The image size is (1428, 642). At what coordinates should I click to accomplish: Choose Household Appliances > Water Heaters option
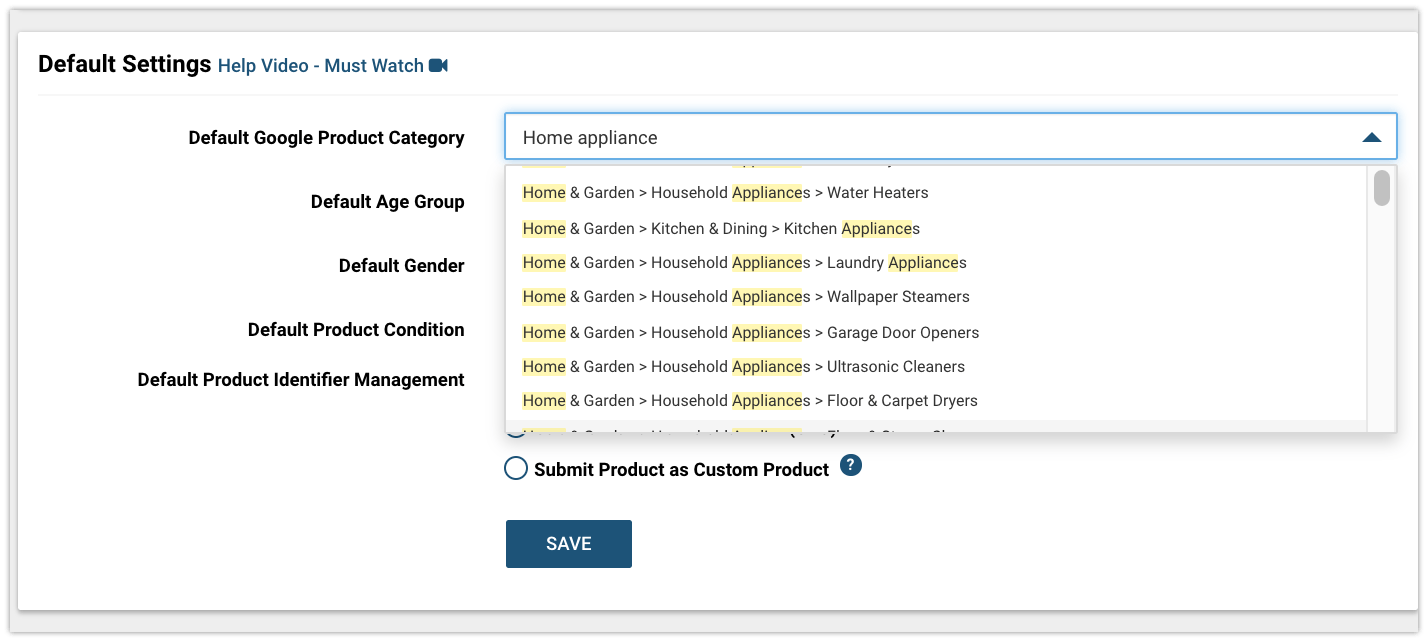pyautogui.click(x=936, y=193)
